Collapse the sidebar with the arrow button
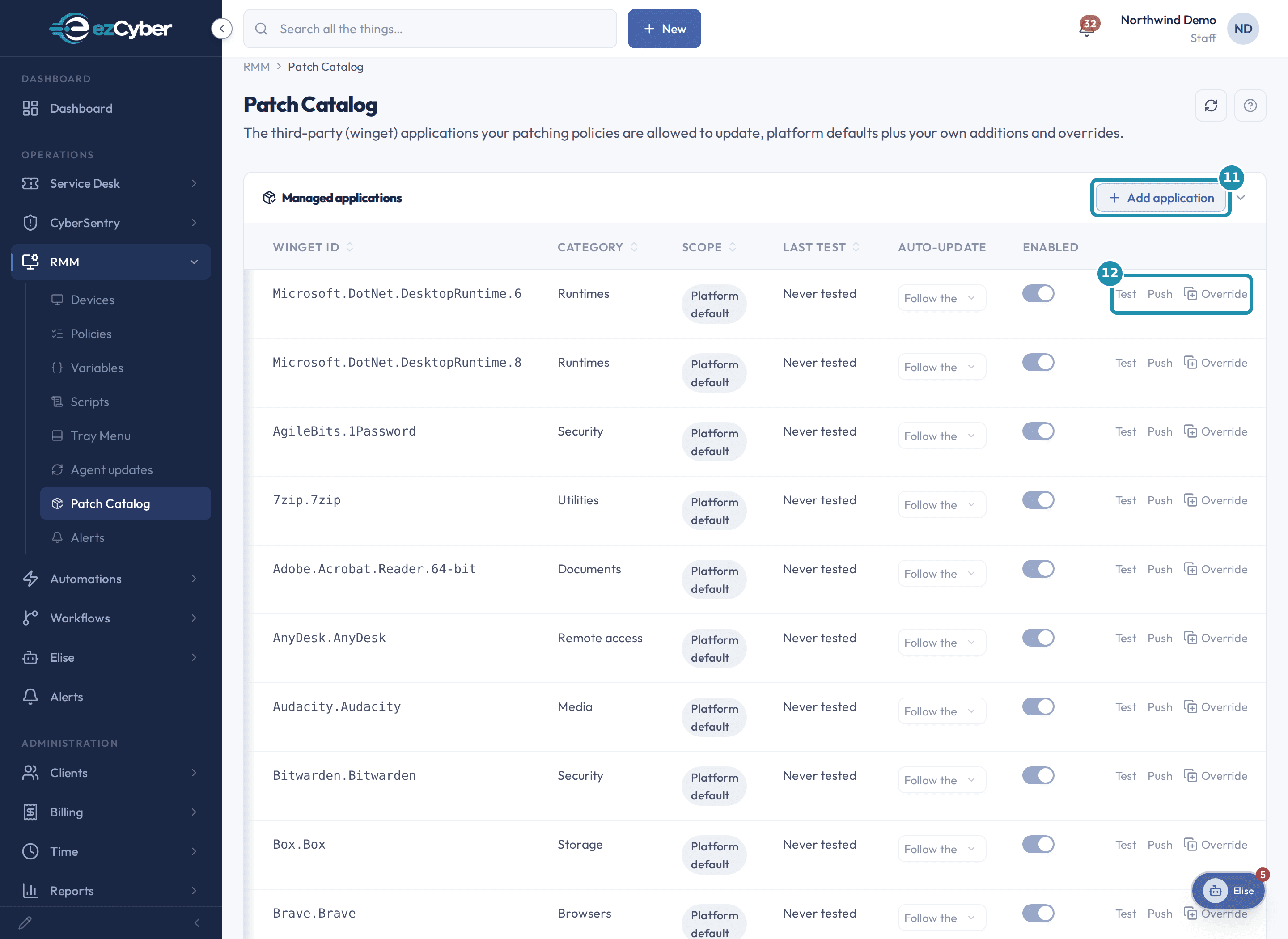The image size is (1288, 939). tap(222, 29)
